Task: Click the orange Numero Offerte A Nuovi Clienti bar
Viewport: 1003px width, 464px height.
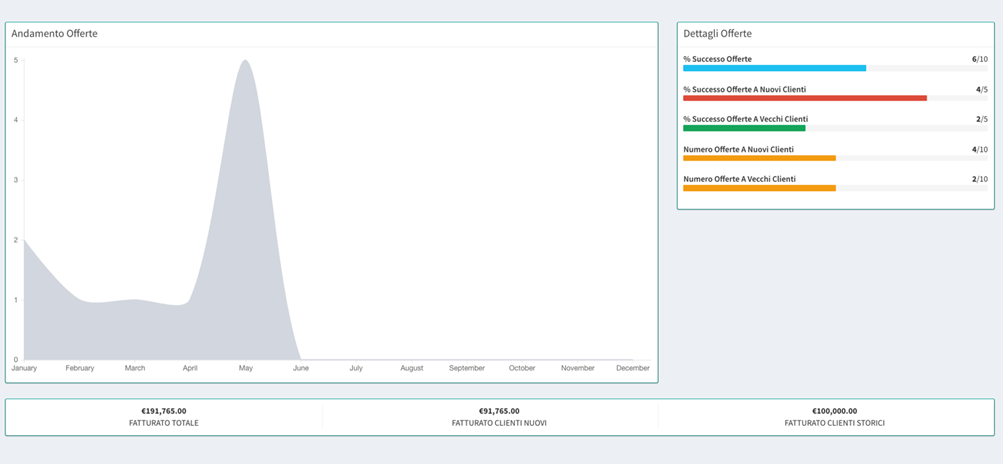Action: pyautogui.click(x=759, y=158)
